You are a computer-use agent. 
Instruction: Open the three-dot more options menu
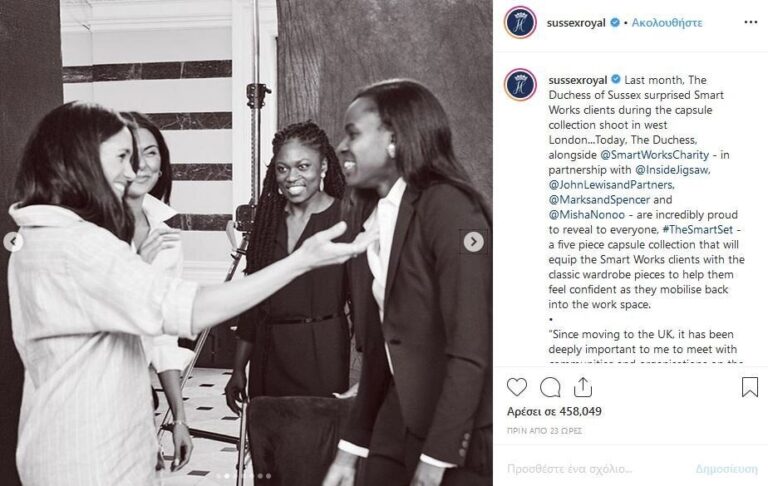click(x=750, y=23)
